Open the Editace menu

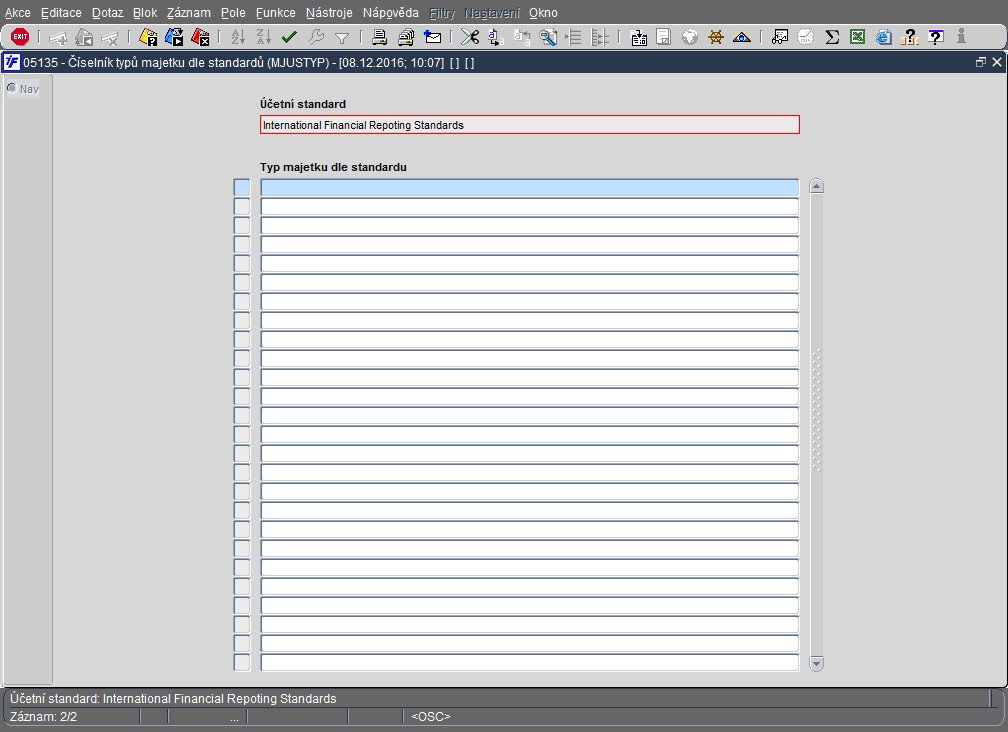[x=61, y=13]
